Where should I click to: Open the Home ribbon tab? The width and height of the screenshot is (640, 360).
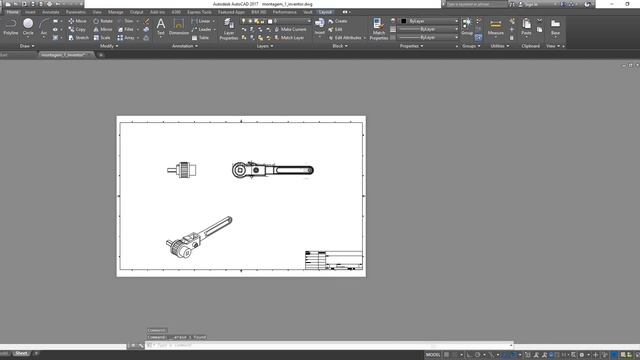12,12
